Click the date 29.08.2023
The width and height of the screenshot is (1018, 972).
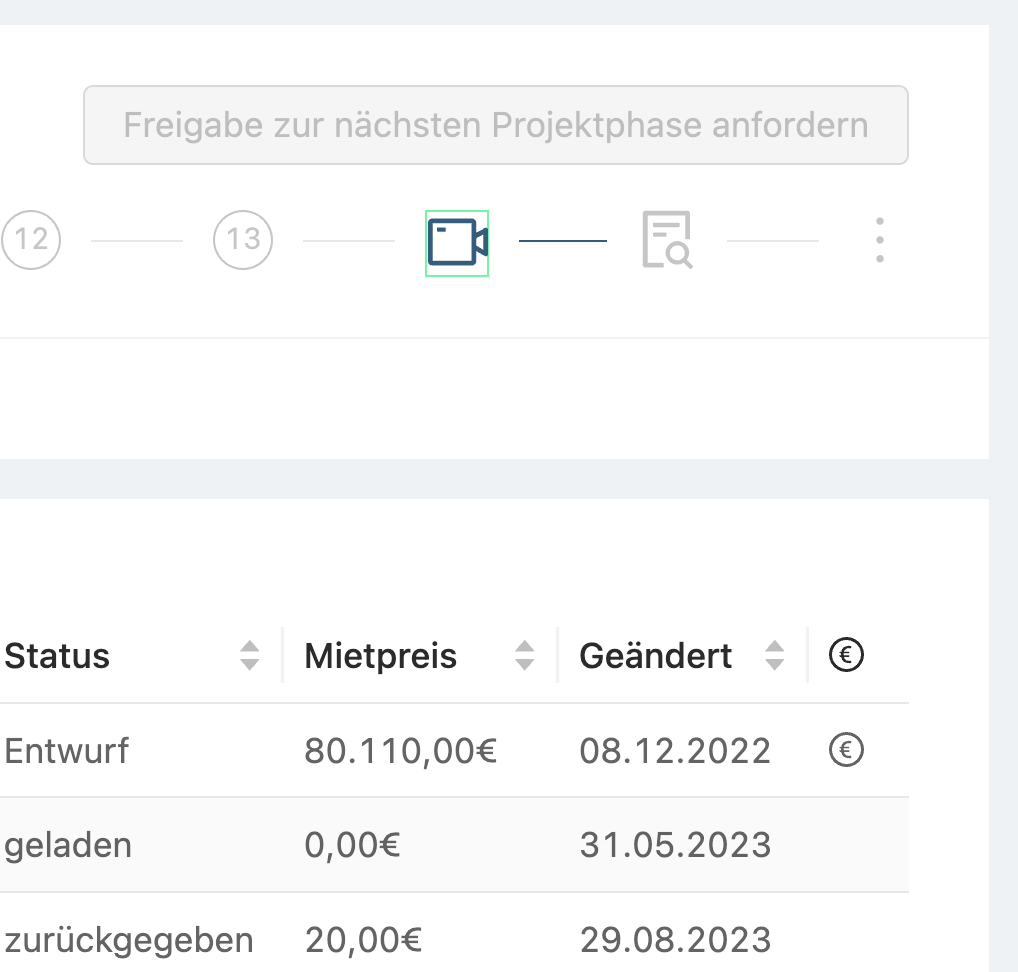(x=675, y=940)
